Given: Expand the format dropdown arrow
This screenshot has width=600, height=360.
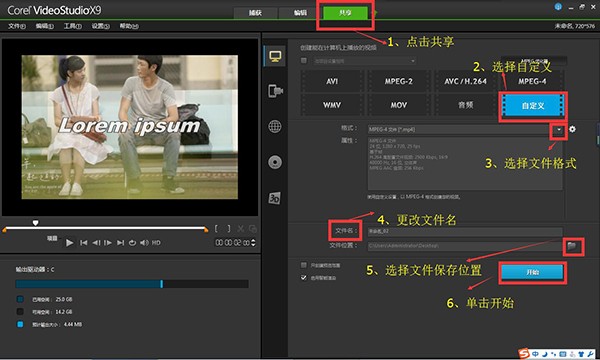Looking at the screenshot, I should tap(559, 129).
